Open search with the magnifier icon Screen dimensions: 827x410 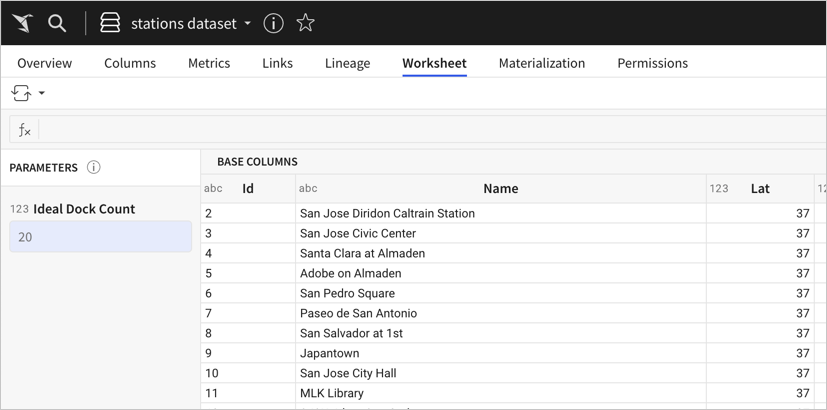point(57,23)
